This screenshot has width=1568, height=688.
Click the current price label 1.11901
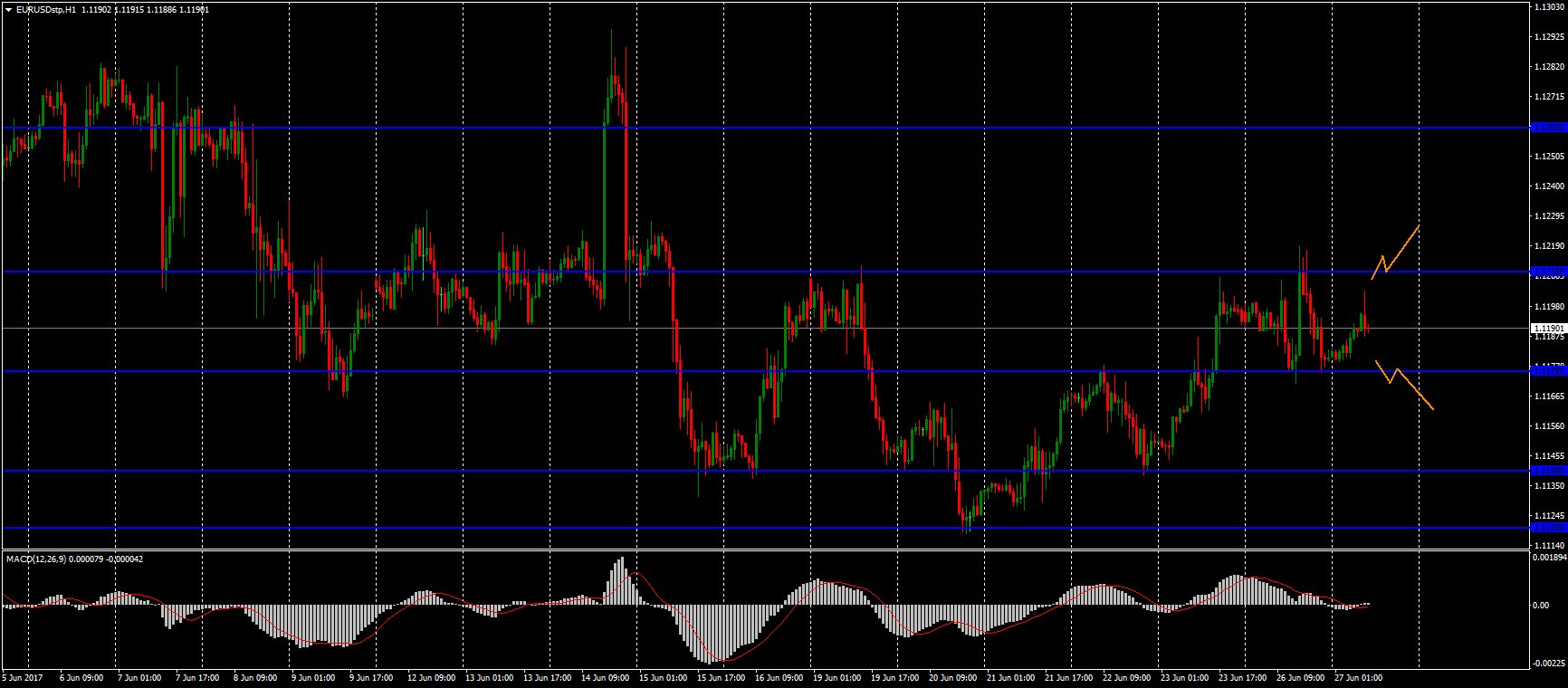point(1546,328)
